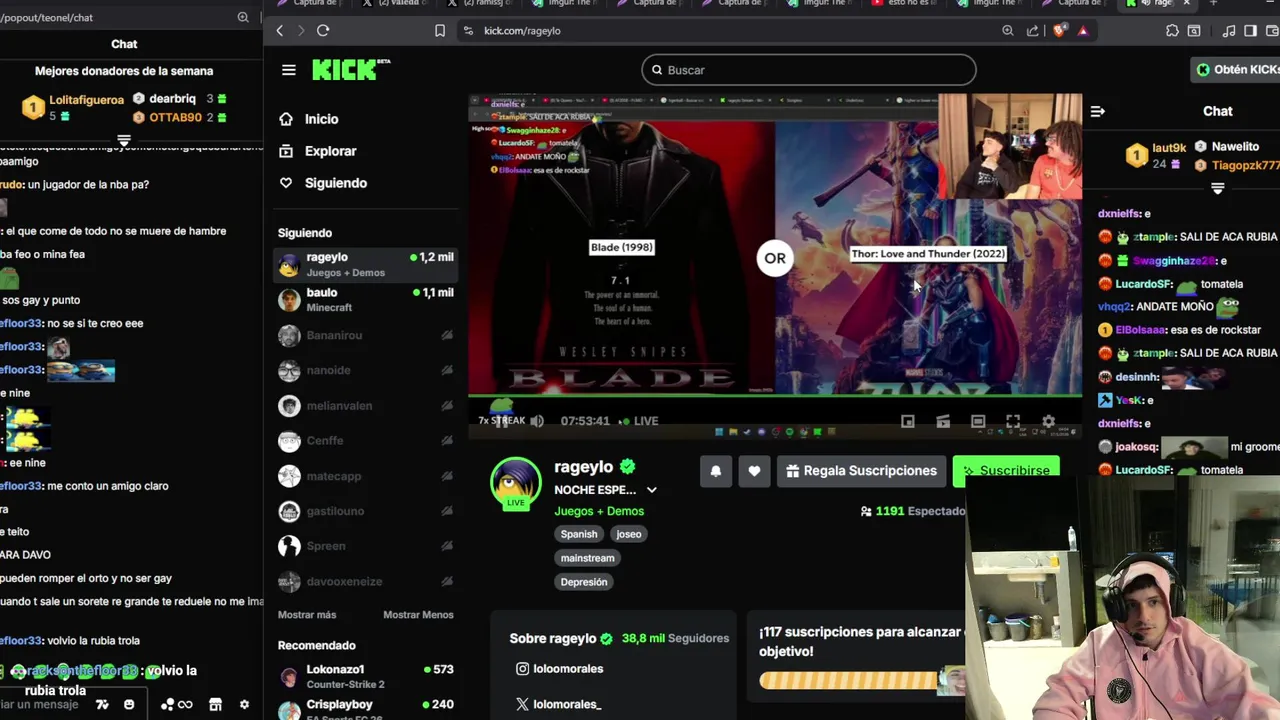The image size is (1280, 720).
Task: Open recommended channel Lokonazo1
Action: [x=366, y=676]
